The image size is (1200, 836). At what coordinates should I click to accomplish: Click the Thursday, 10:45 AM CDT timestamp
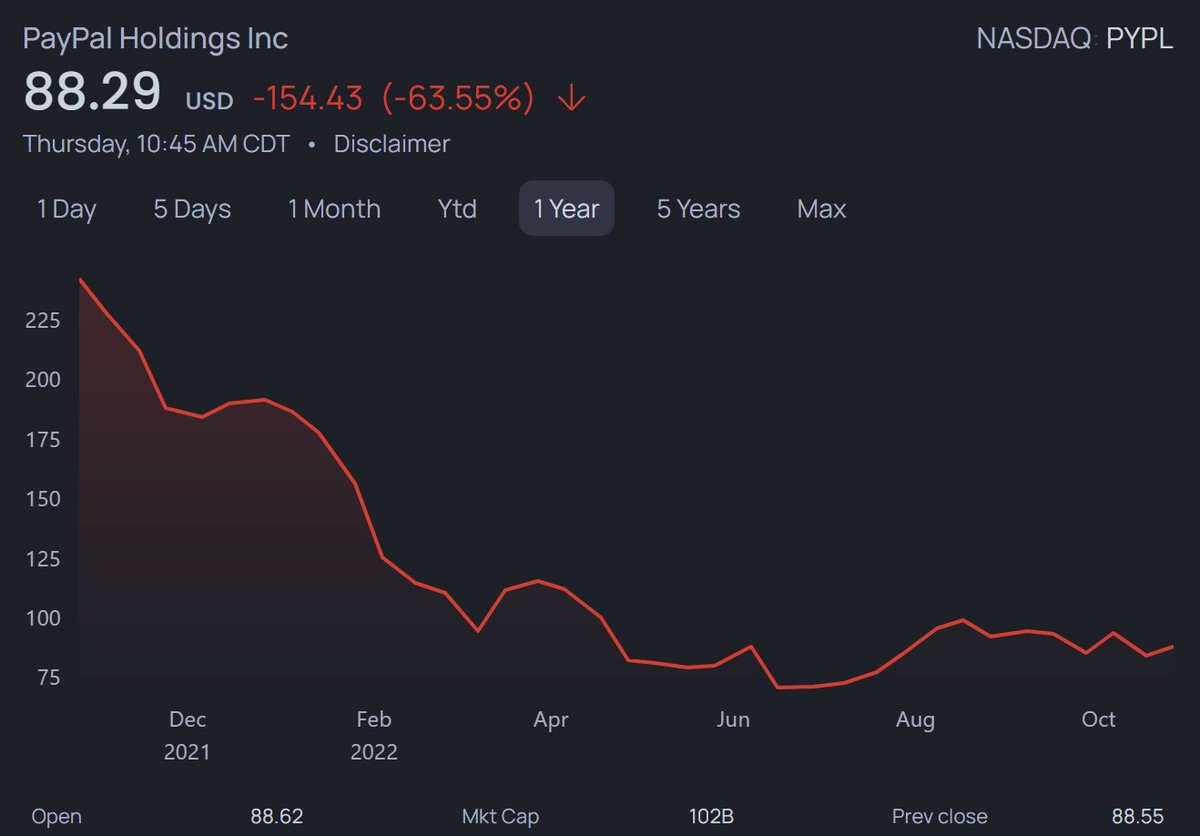point(156,144)
